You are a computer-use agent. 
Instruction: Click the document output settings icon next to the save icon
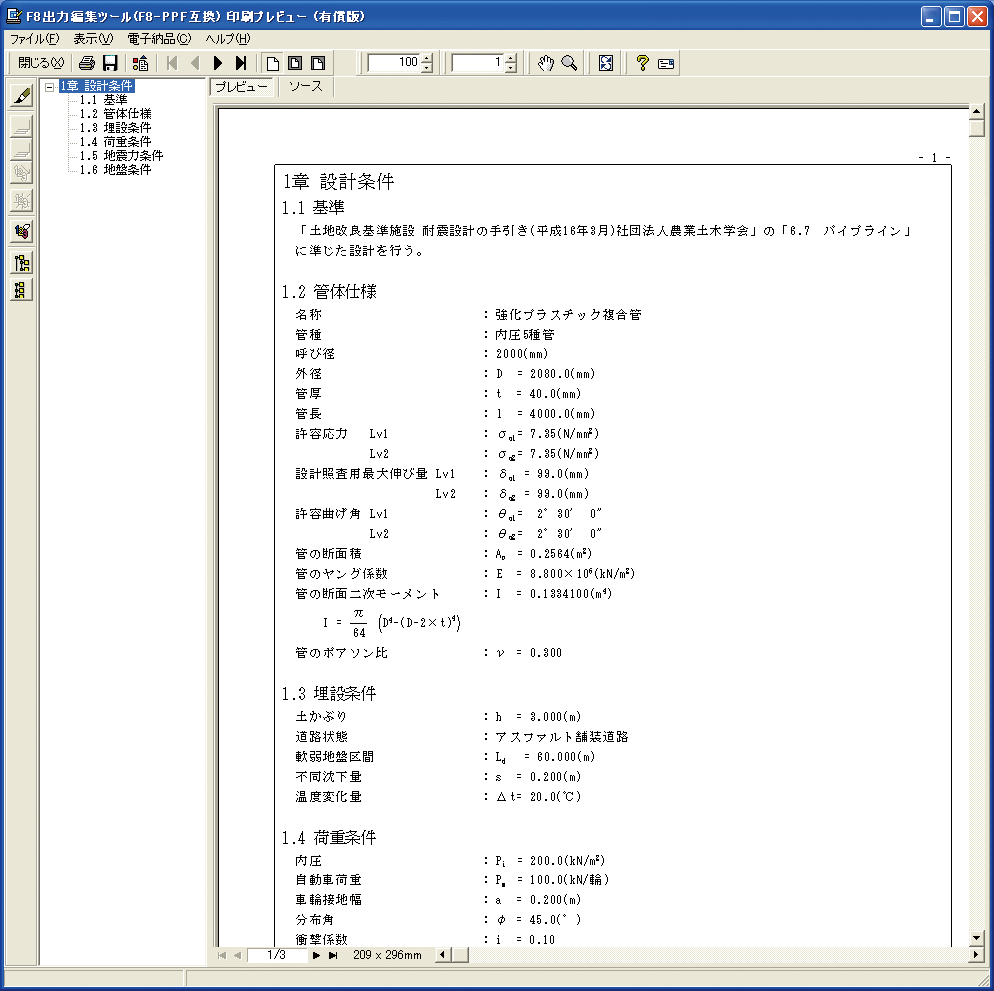(140, 63)
